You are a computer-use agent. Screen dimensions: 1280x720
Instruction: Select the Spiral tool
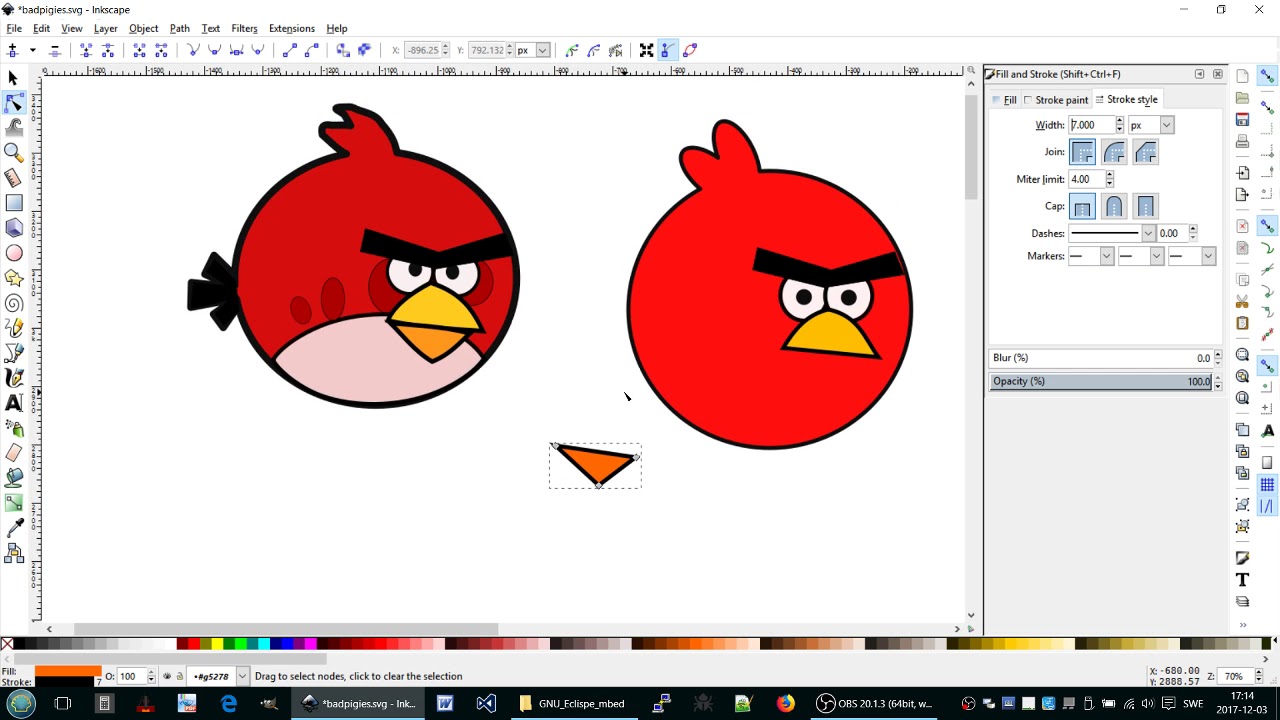[14, 303]
